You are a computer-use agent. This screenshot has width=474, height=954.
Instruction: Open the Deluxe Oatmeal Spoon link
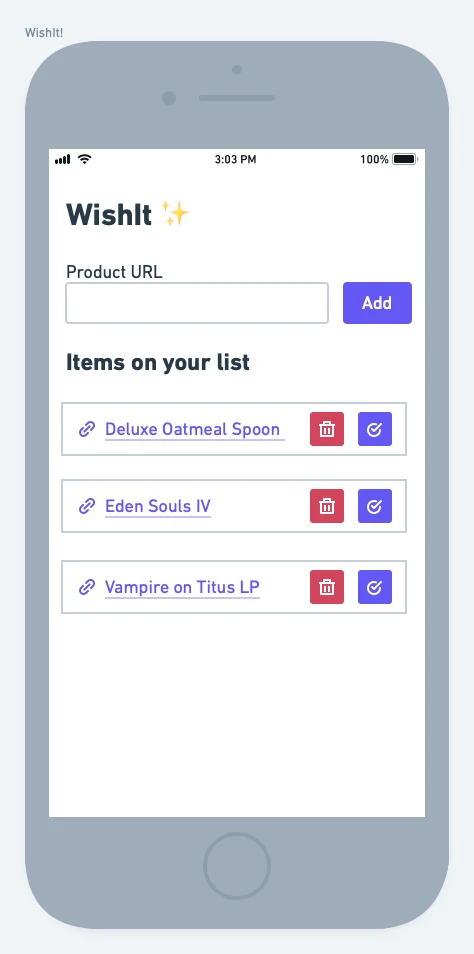(194, 429)
